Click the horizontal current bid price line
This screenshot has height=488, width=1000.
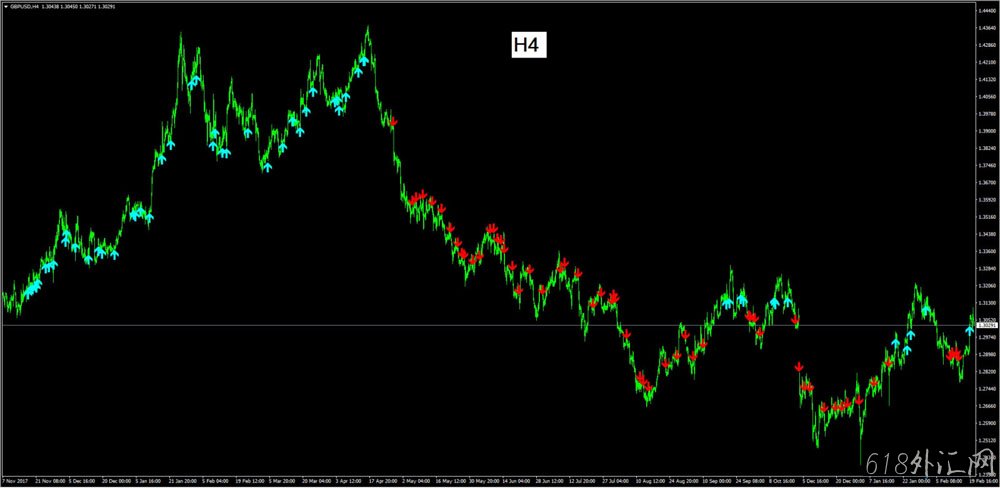tap(488, 325)
